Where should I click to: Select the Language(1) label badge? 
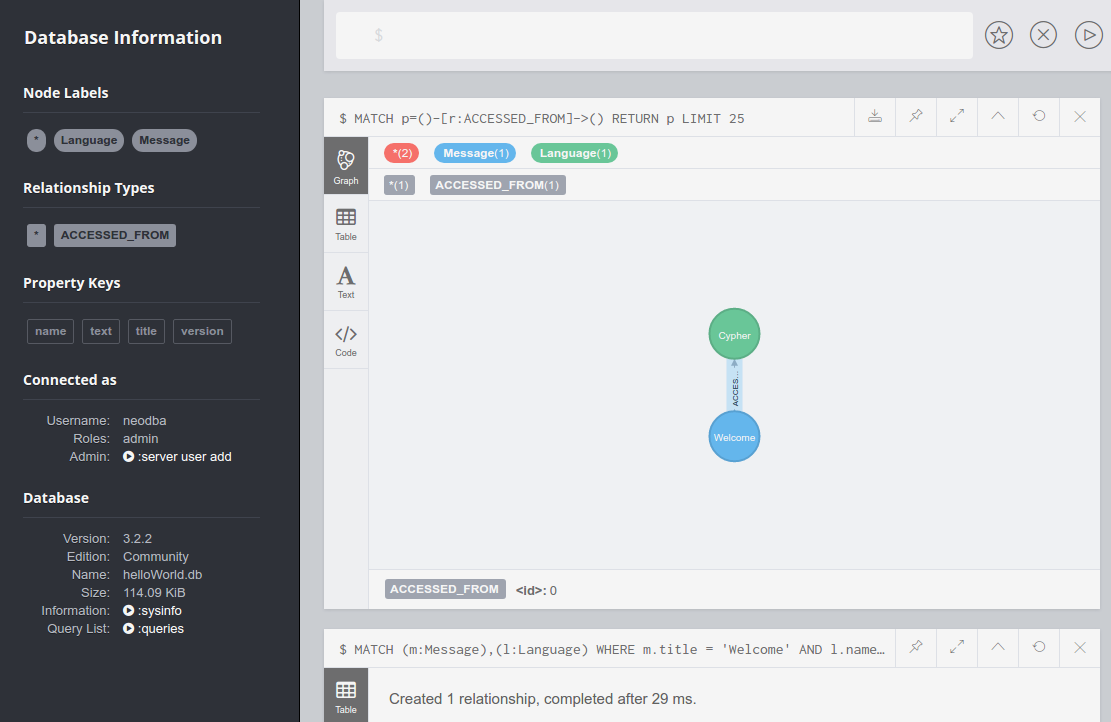(575, 153)
